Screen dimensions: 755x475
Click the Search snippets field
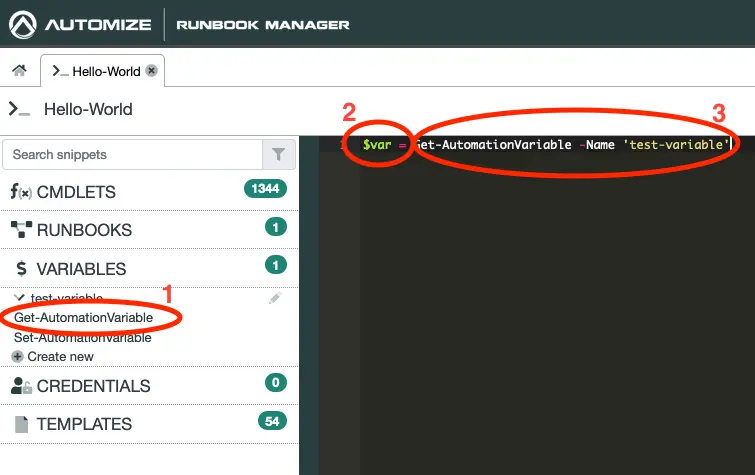click(132, 155)
